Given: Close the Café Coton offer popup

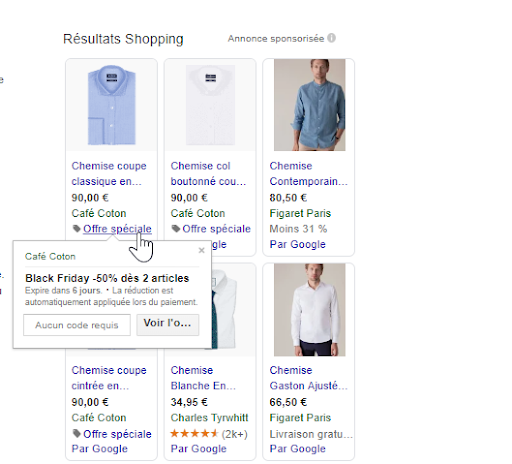Looking at the screenshot, I should [x=201, y=250].
